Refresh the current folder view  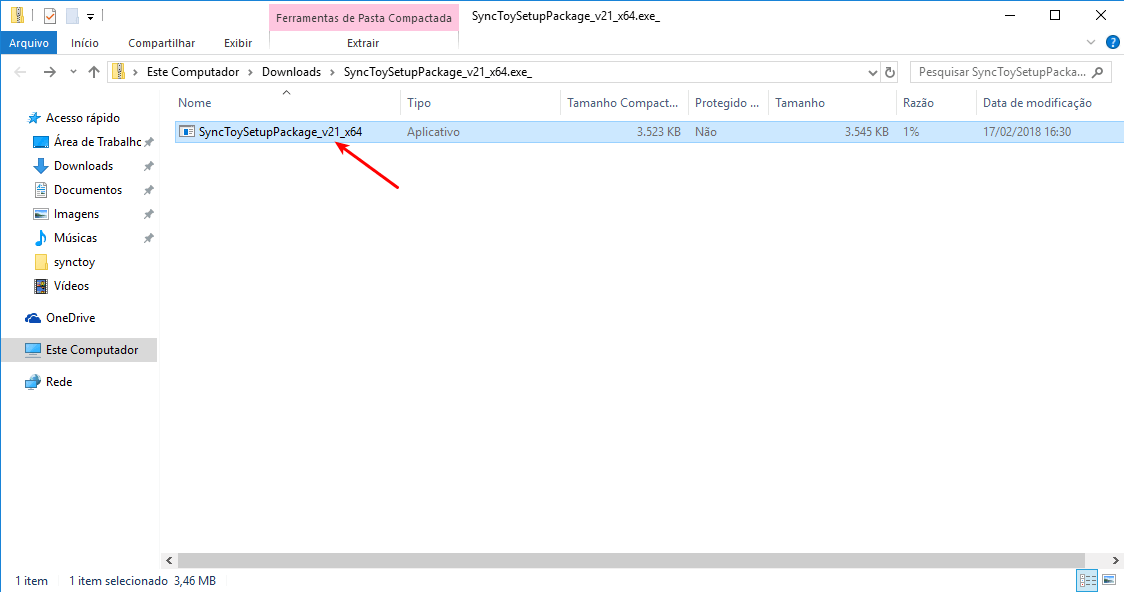click(x=890, y=72)
